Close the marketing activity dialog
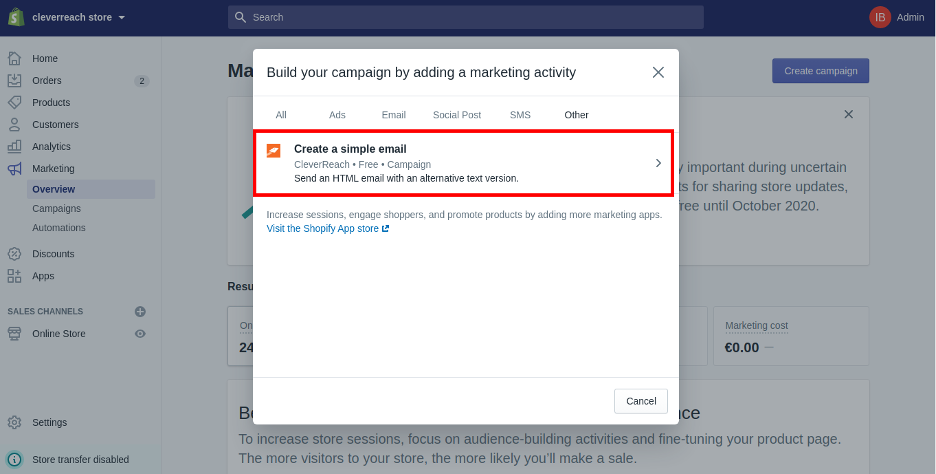 (658, 72)
